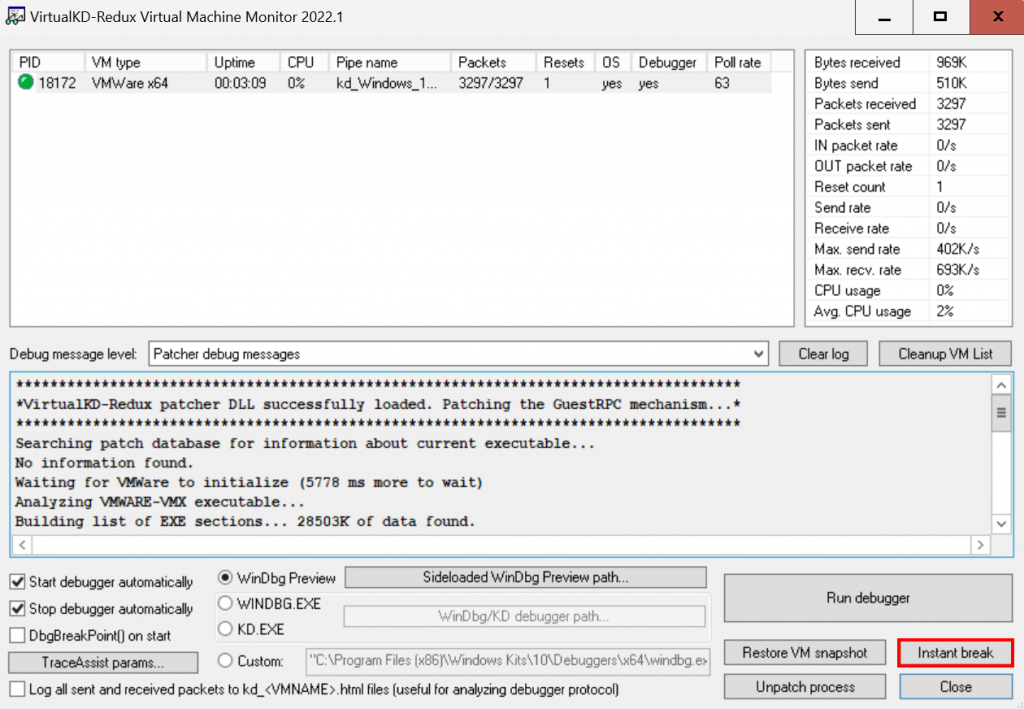The width and height of the screenshot is (1024, 709).
Task: Click the Run debugger button
Action: pyautogui.click(x=868, y=598)
